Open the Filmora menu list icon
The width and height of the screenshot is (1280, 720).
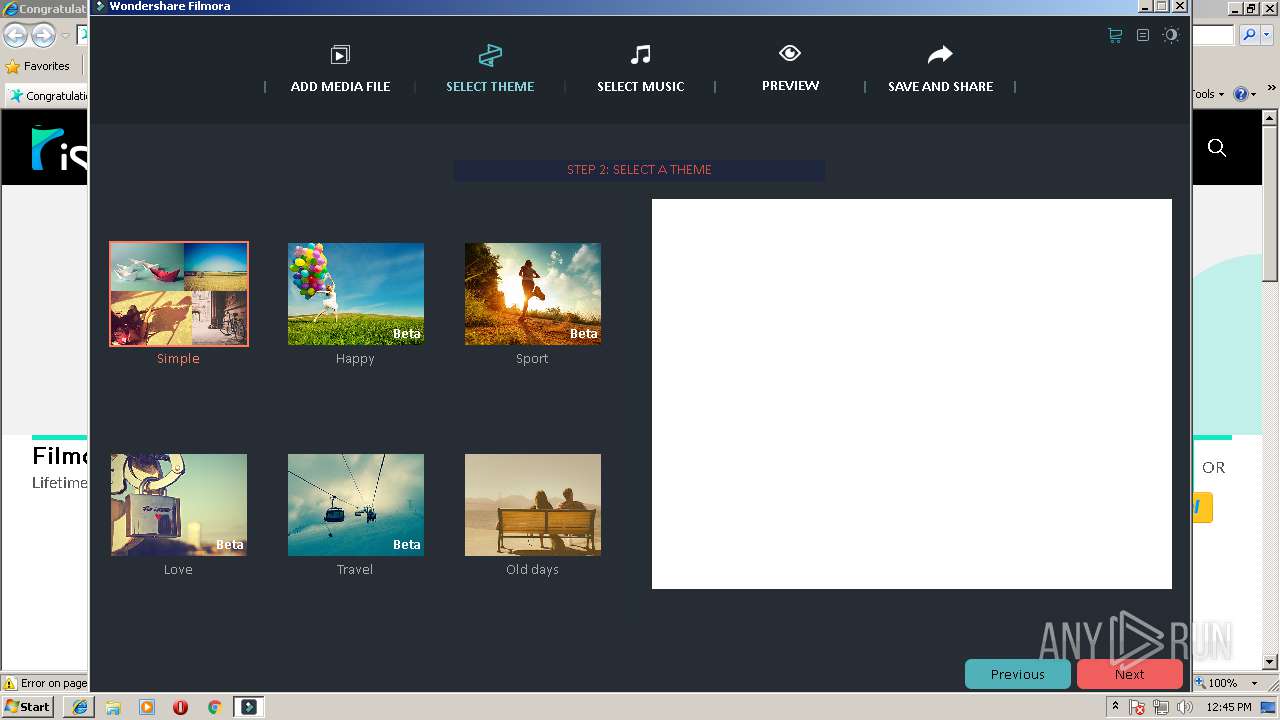point(1143,35)
